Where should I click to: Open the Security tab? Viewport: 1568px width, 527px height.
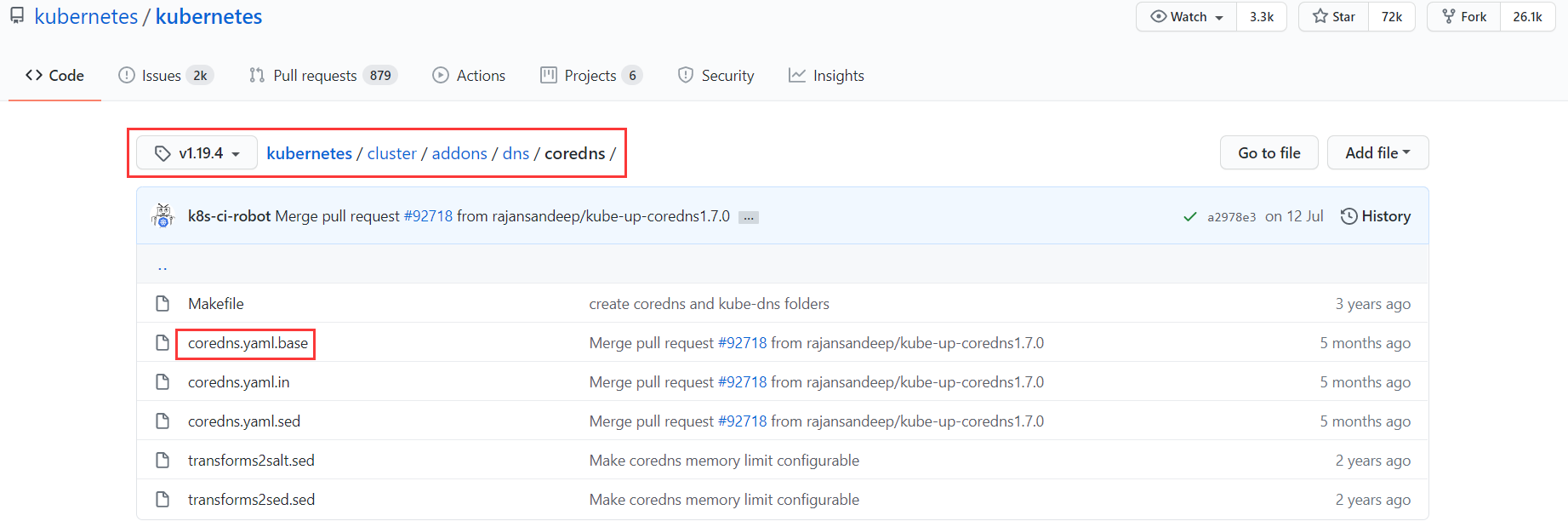tap(716, 75)
